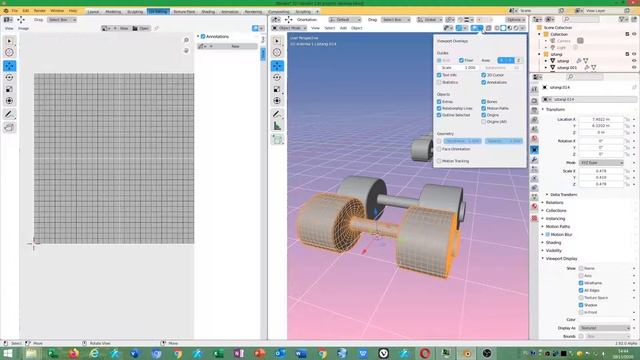Activate Move tool in UV editor toolbar

9,66
